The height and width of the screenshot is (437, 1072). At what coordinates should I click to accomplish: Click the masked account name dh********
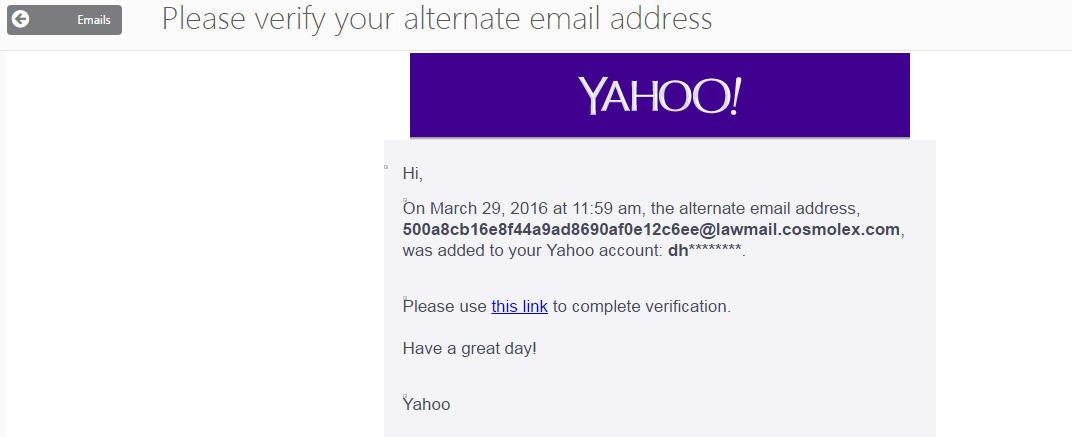[705, 250]
